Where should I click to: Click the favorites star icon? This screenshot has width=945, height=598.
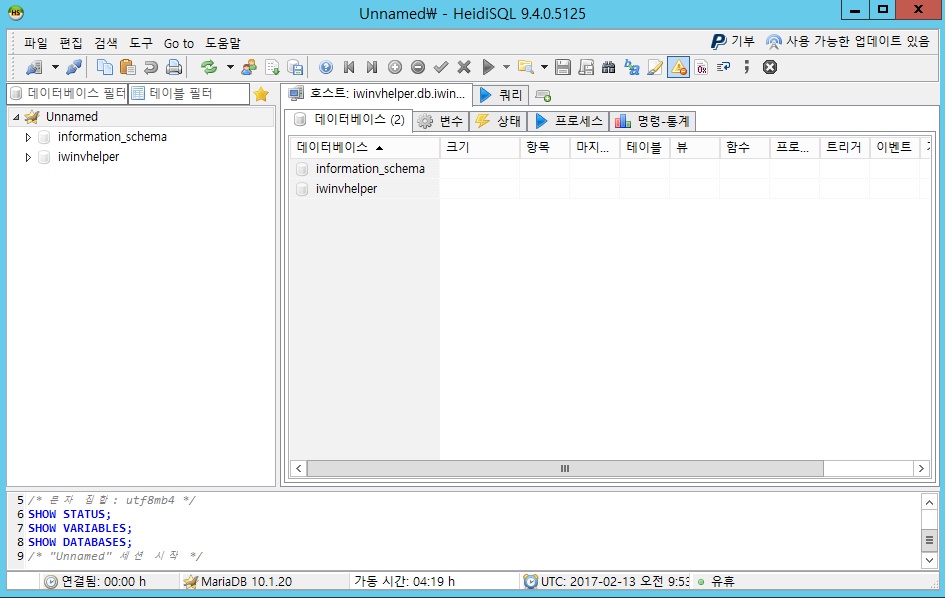click(261, 94)
